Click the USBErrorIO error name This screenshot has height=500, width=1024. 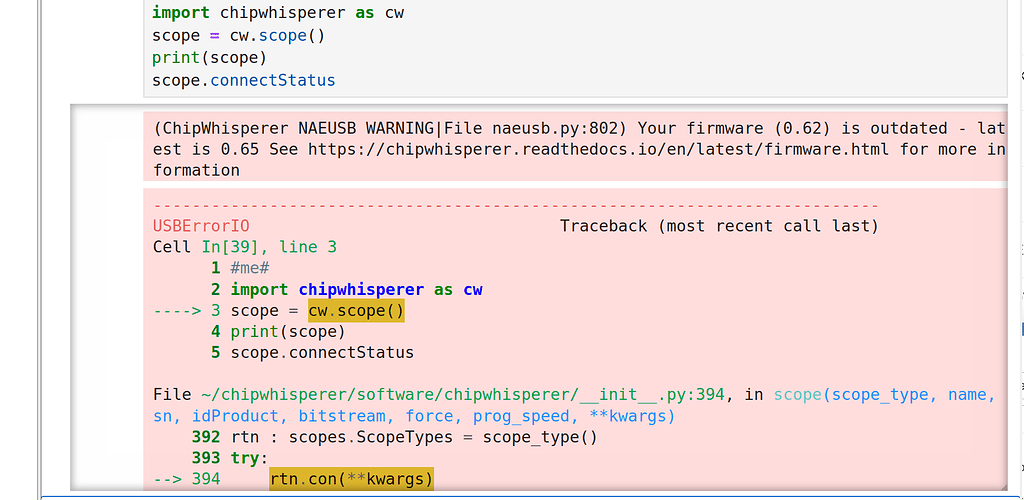point(201,226)
